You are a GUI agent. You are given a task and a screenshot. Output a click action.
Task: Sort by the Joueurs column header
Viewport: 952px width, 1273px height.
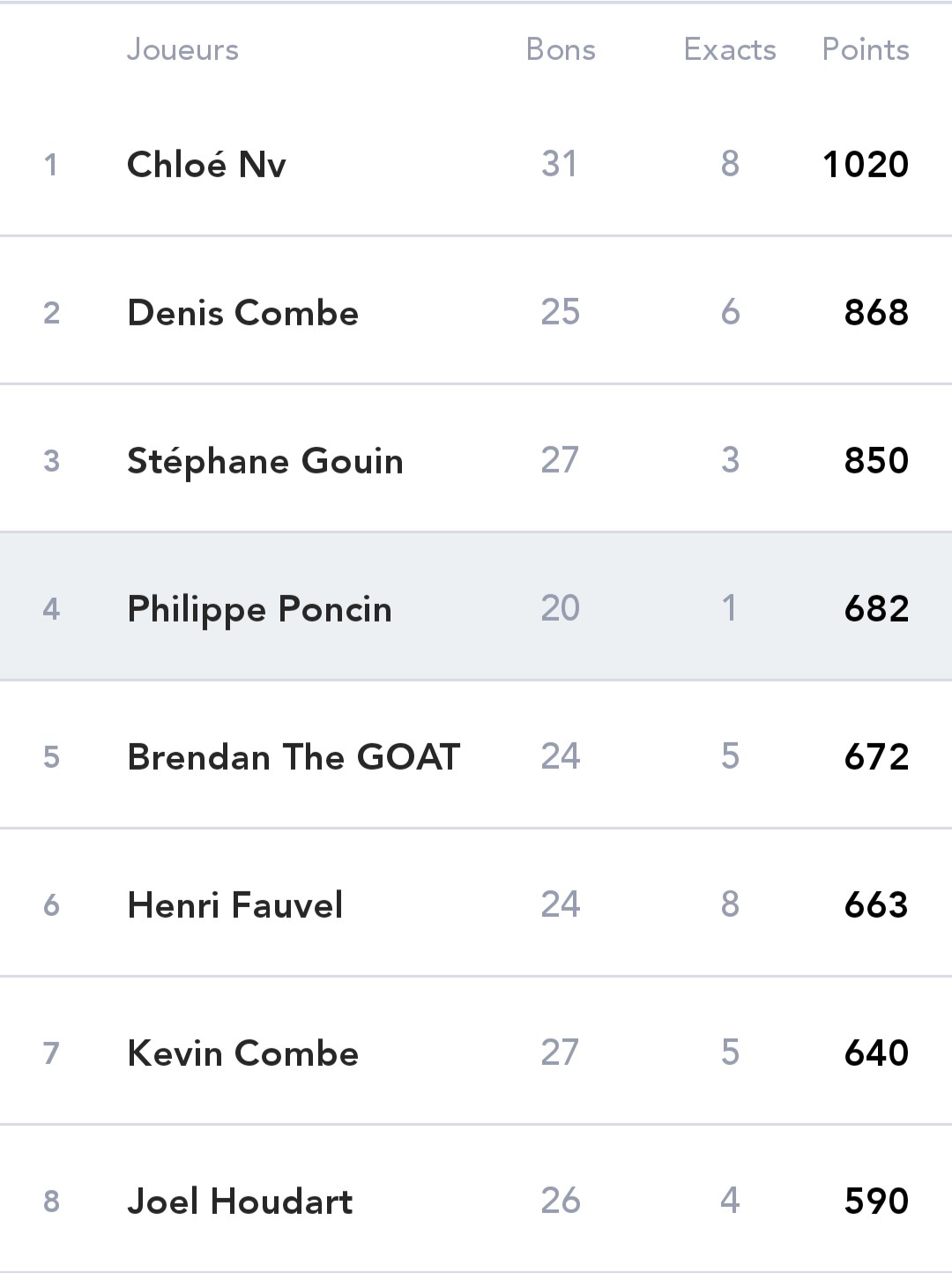pos(182,50)
